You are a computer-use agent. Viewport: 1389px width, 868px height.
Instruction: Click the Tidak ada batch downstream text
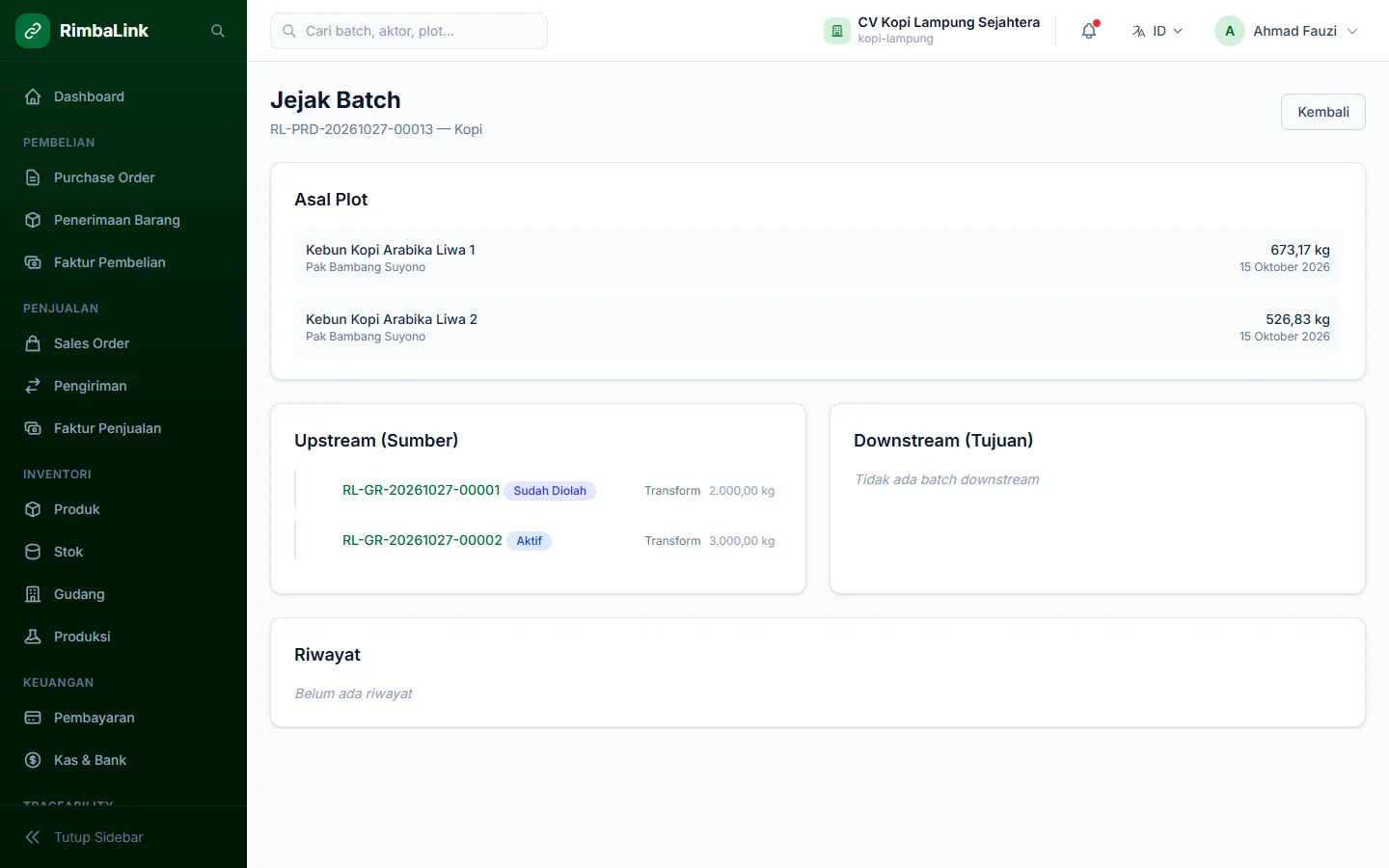point(947,479)
